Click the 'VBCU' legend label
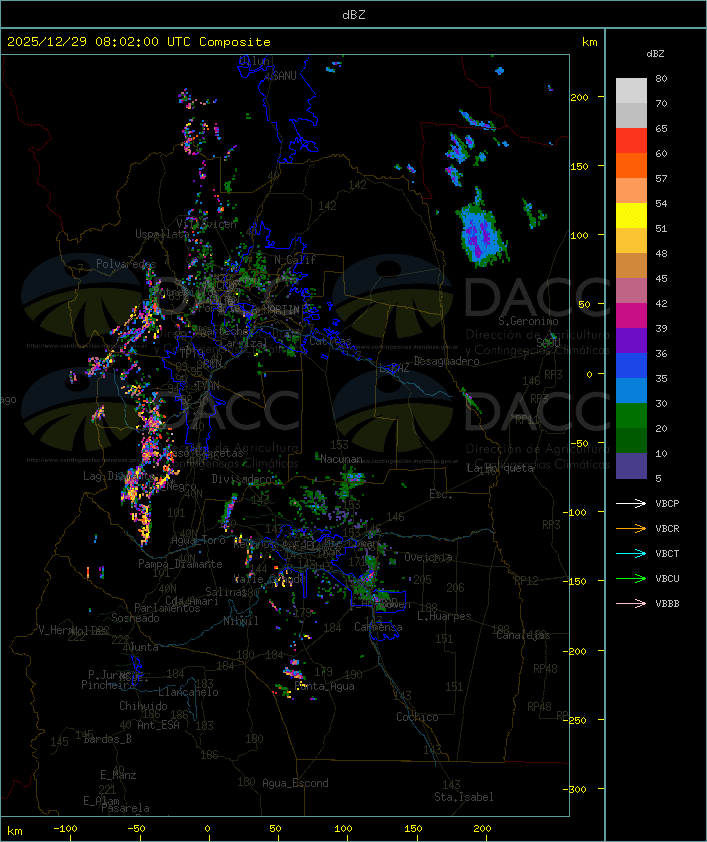 point(667,578)
